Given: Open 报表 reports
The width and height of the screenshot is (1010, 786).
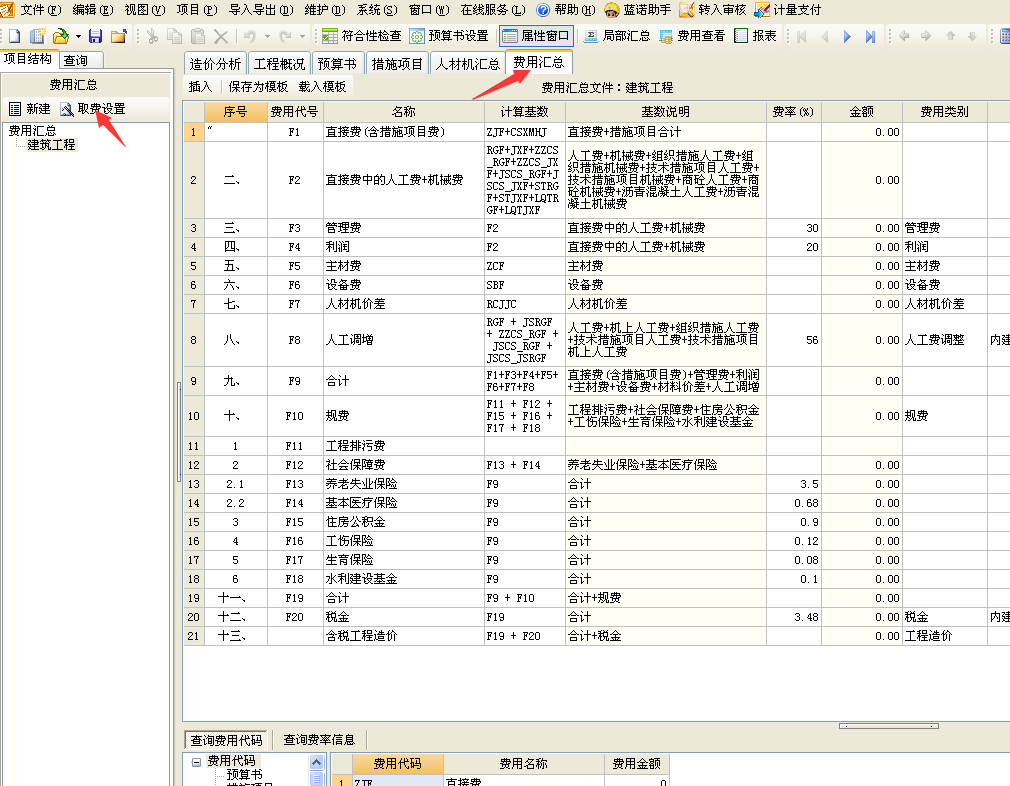Looking at the screenshot, I should click(x=756, y=36).
